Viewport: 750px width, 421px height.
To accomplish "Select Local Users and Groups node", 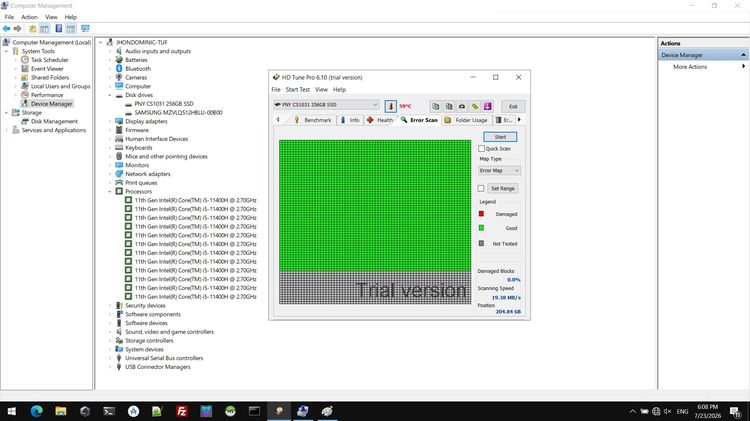I will [x=60, y=86].
